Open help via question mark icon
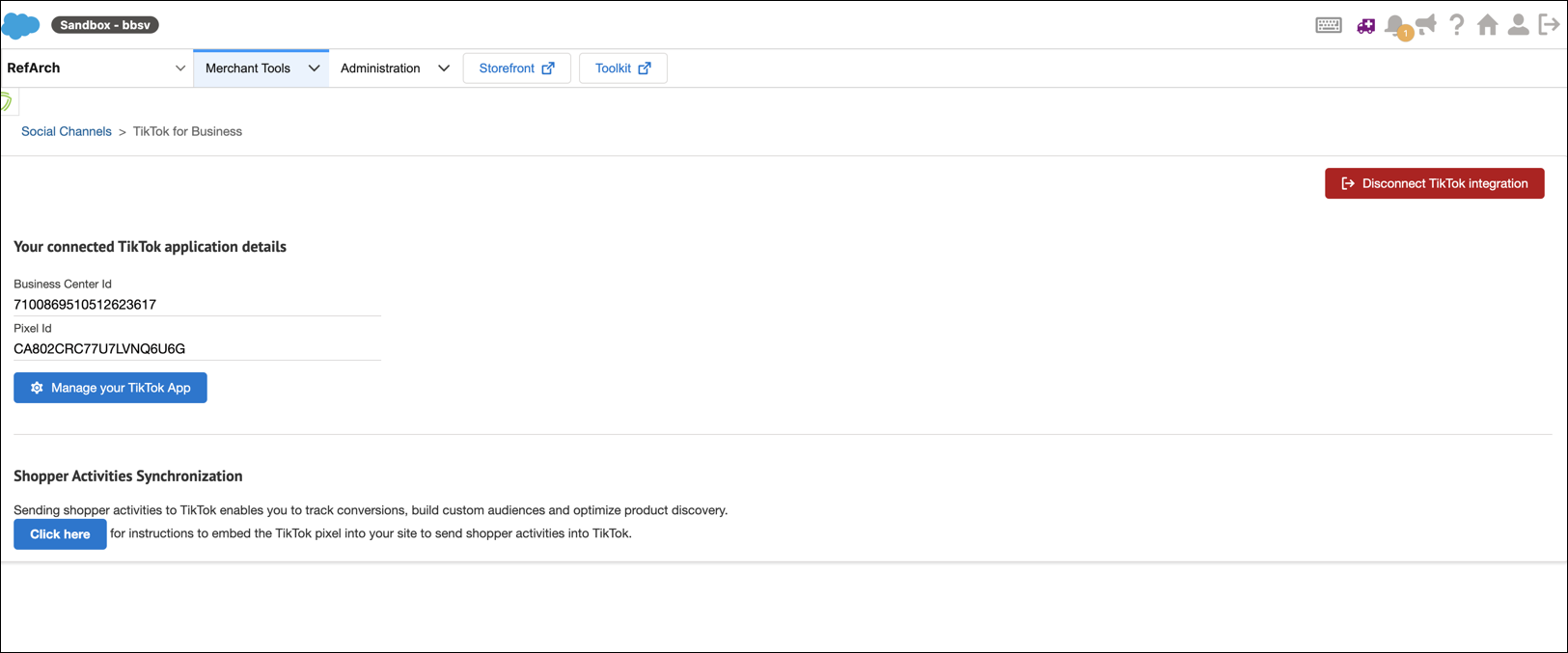The image size is (1568, 653). point(1457,25)
